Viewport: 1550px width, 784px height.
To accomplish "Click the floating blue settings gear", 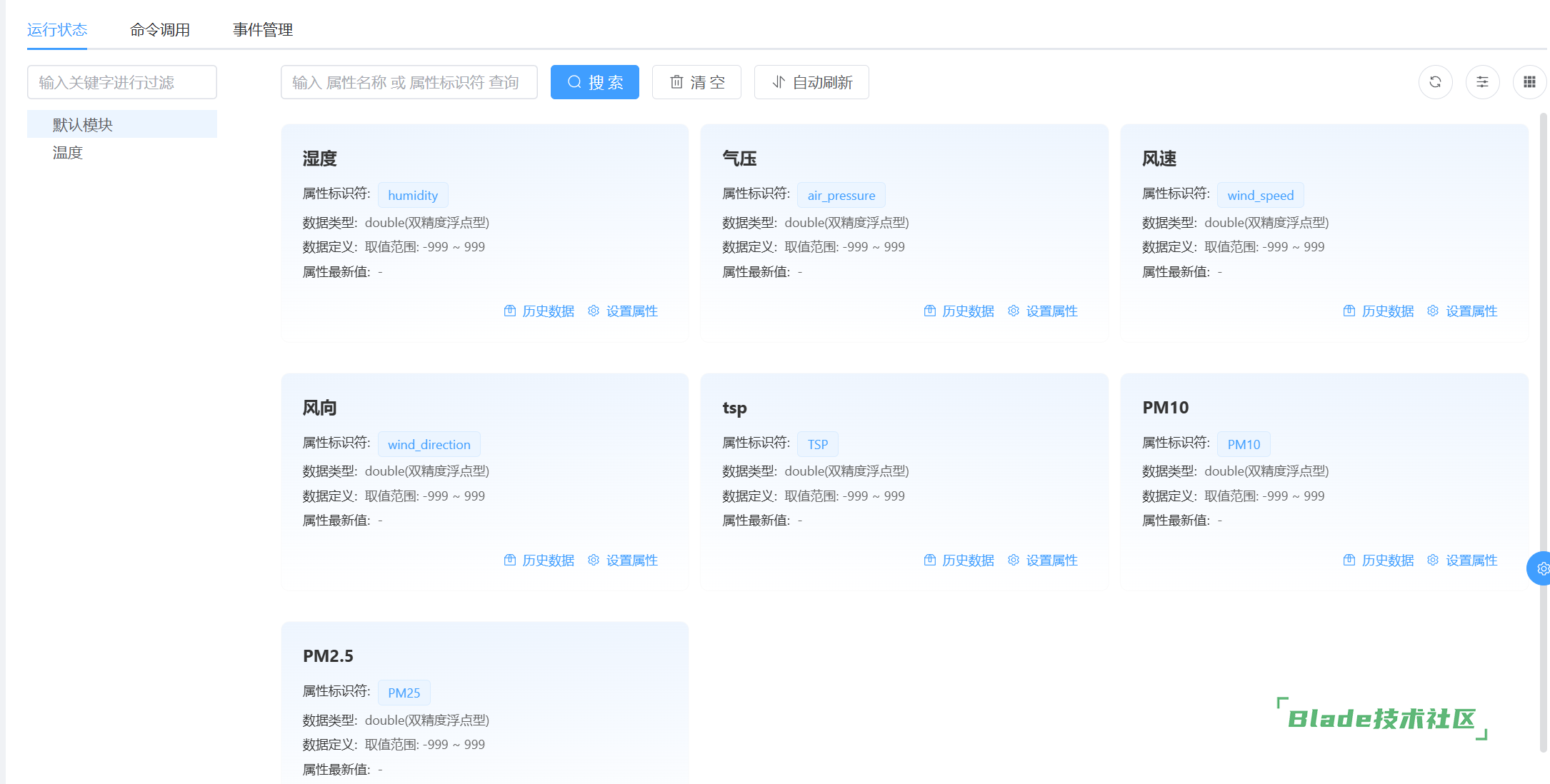I will [1541, 568].
